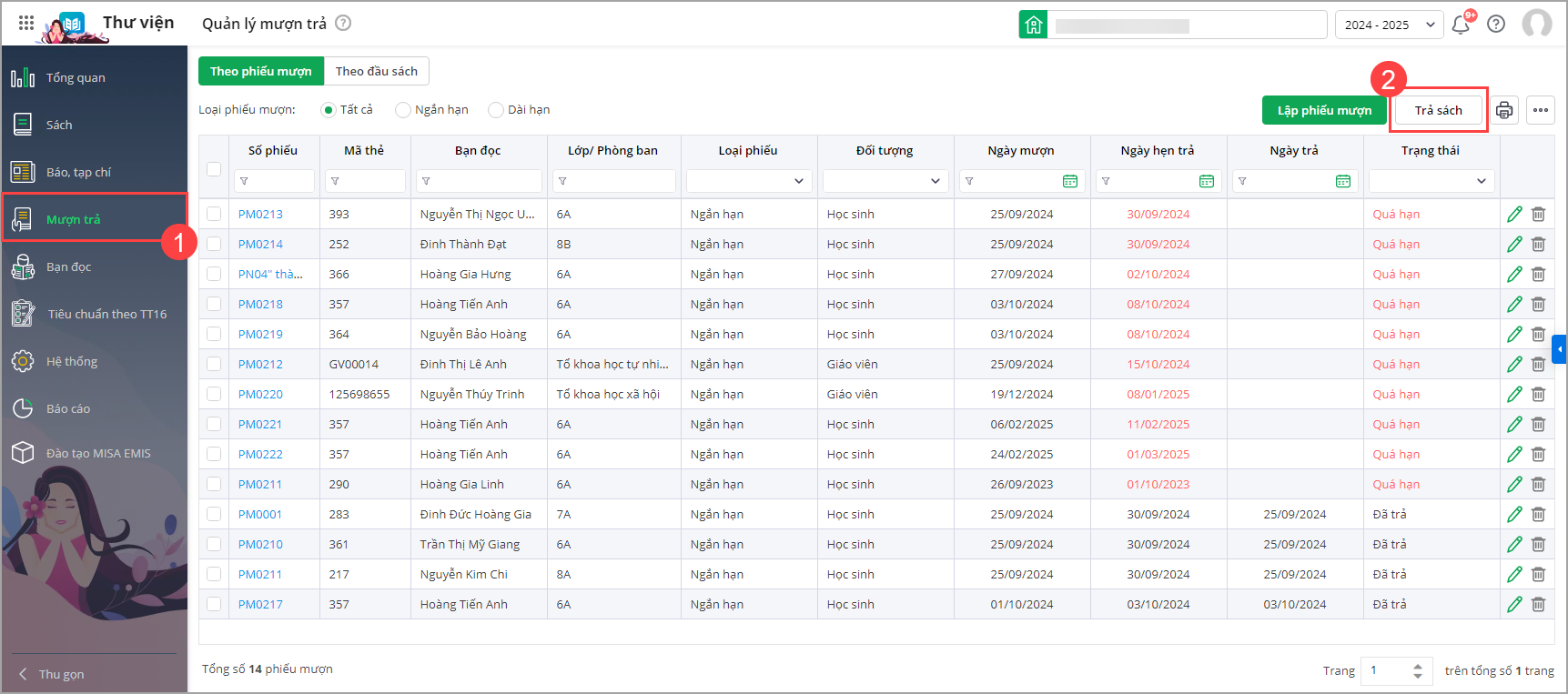This screenshot has height=694, width=1568.
Task: Select the Ngắn hạn radio button
Action: coord(403,110)
